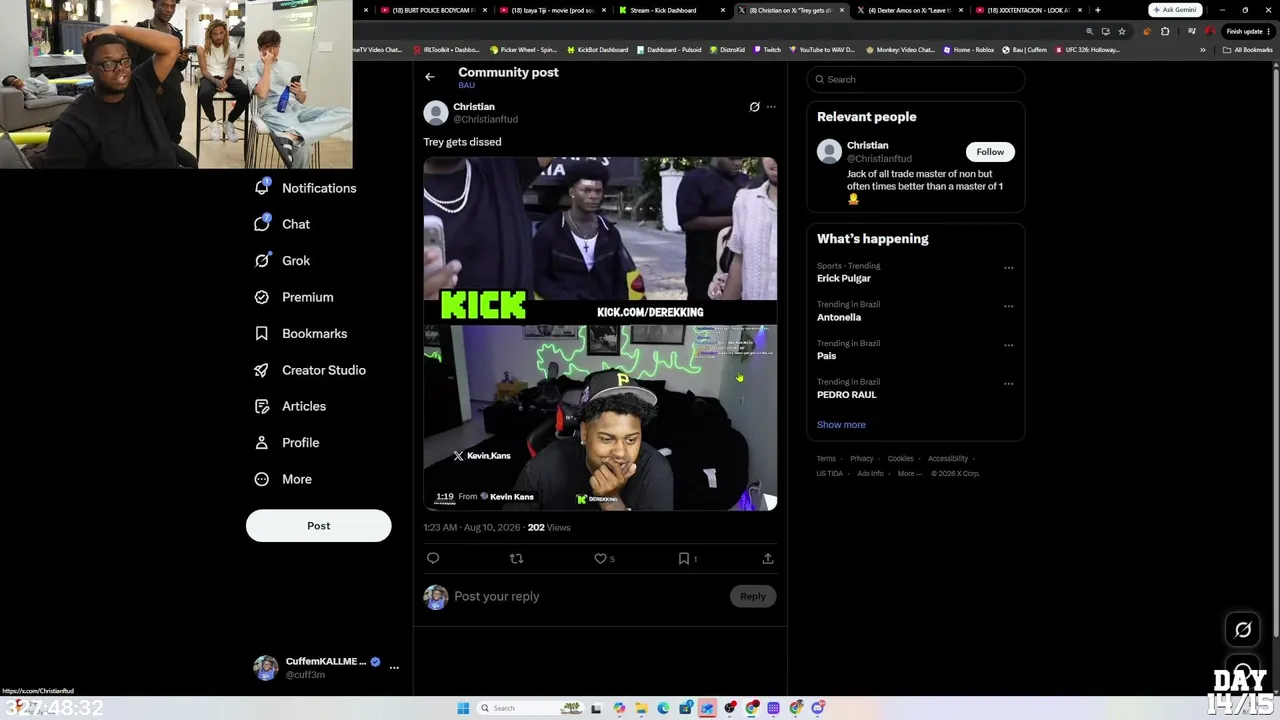
Task: Open account switcher dots next to CuffemKALLME
Action: [394, 667]
